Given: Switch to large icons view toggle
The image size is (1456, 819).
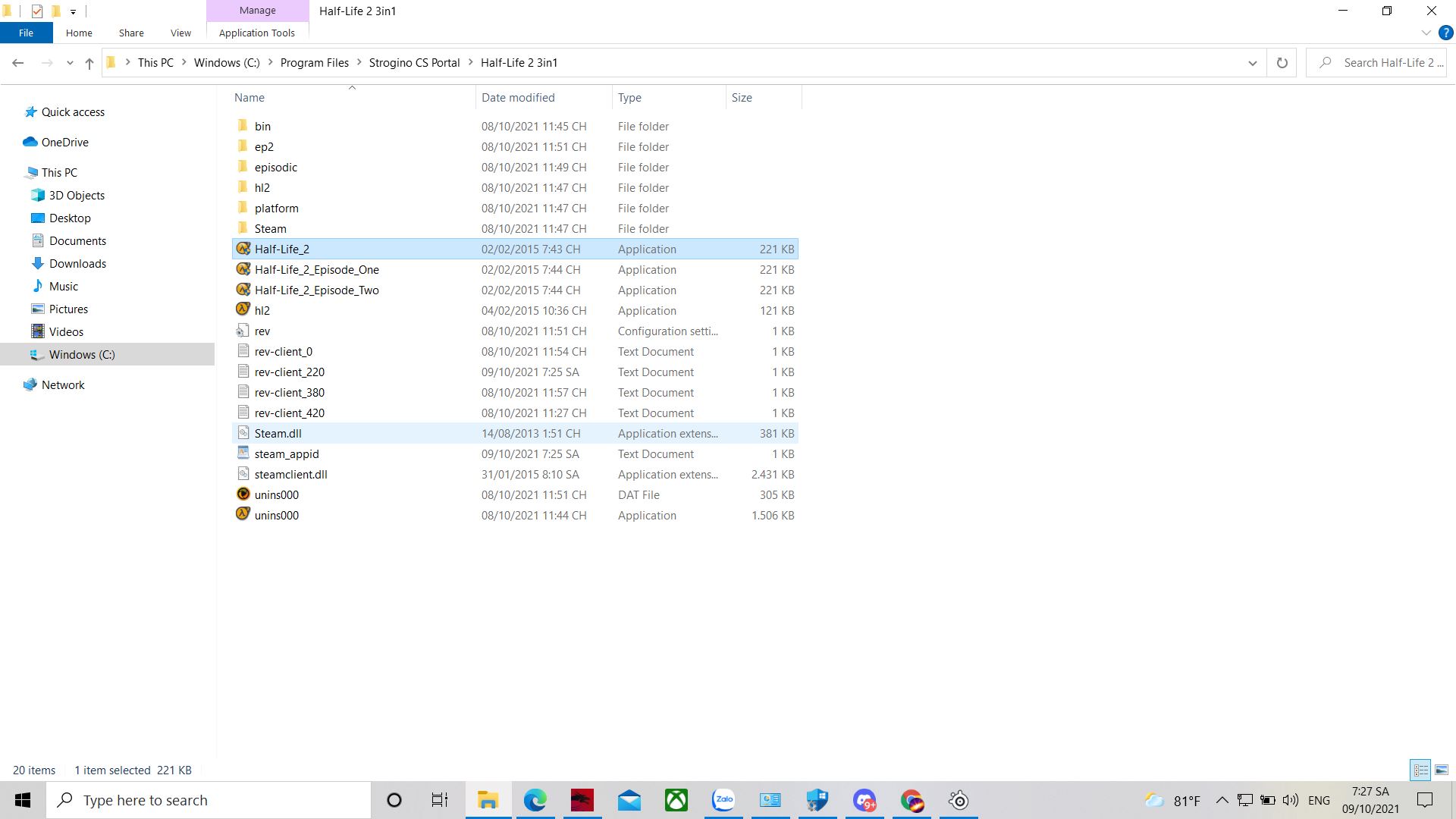Looking at the screenshot, I should tap(1441, 770).
